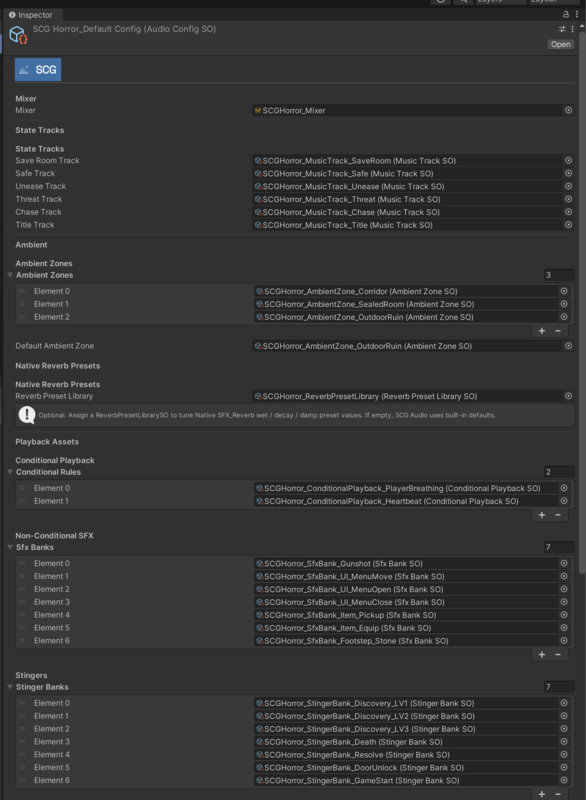Viewport: 586px width, 800px height.
Task: Open object picker for StingerBank_GameStart element
Action: [x=564, y=780]
